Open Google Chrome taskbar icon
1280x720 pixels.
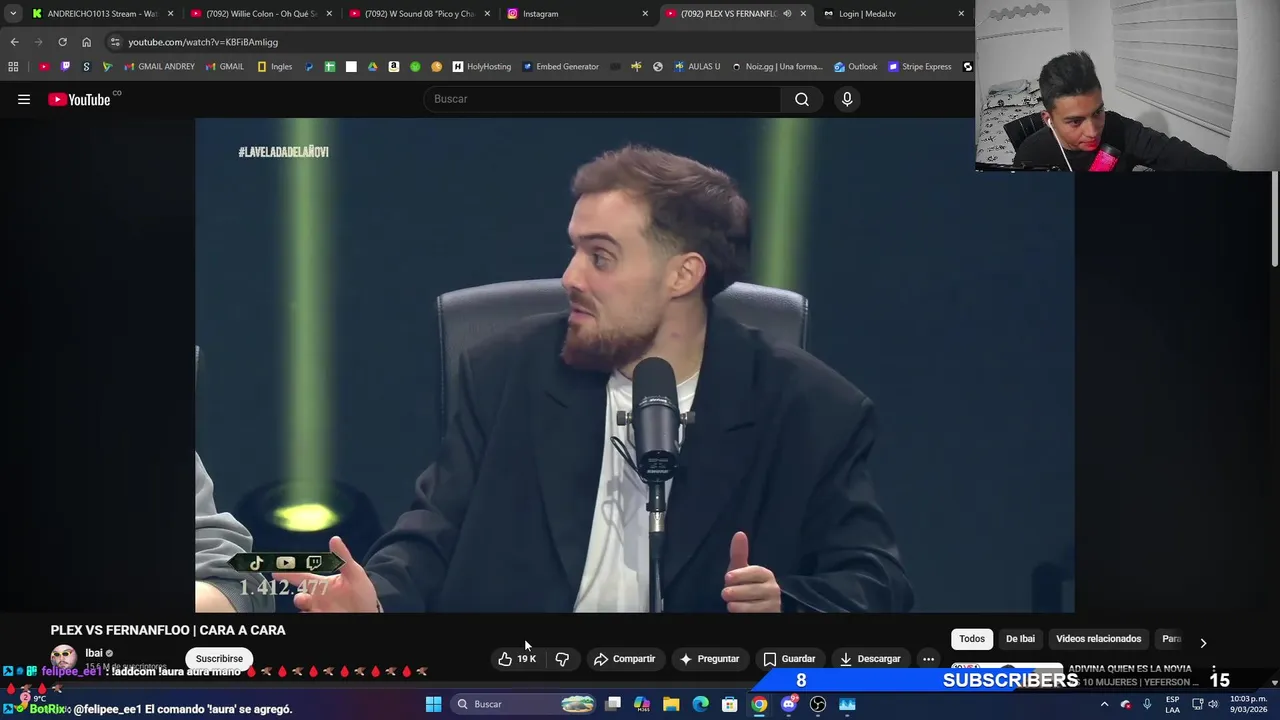click(x=759, y=704)
